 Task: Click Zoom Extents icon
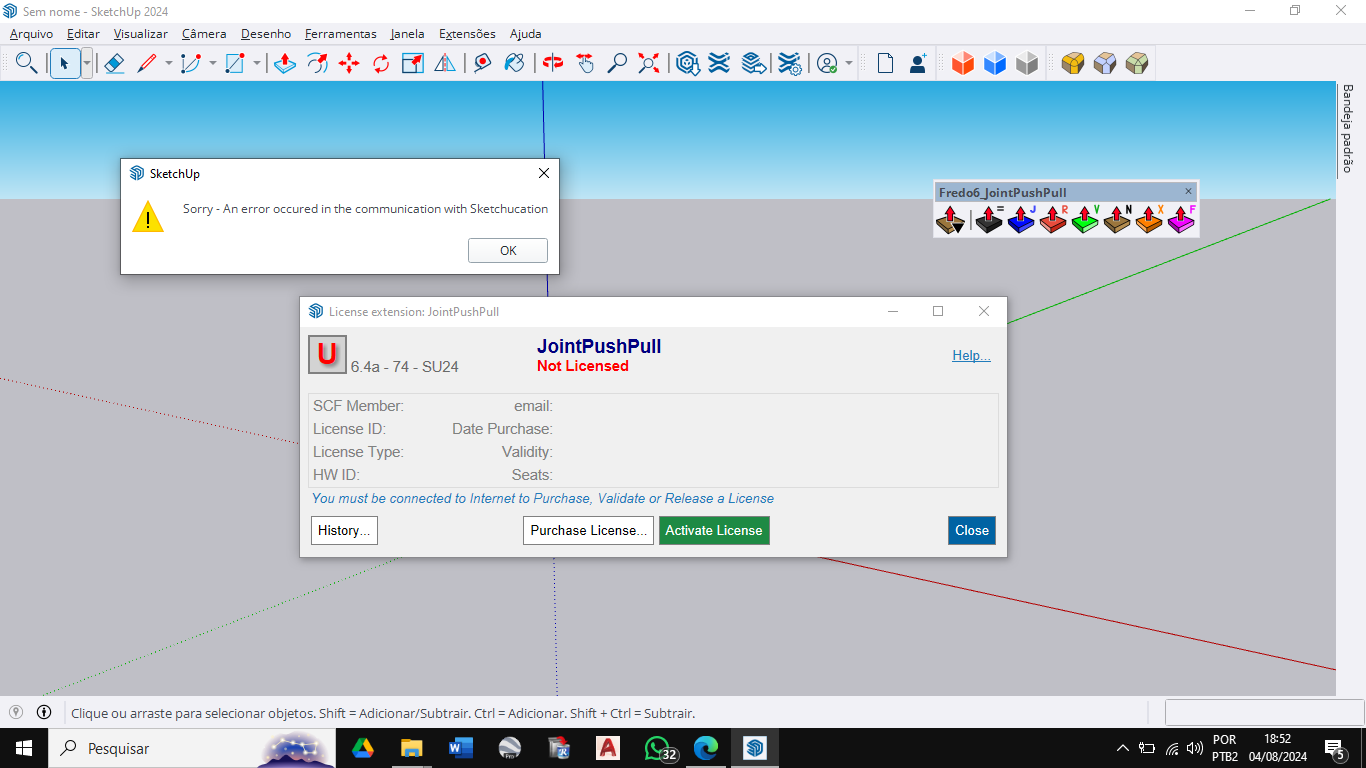coord(649,63)
